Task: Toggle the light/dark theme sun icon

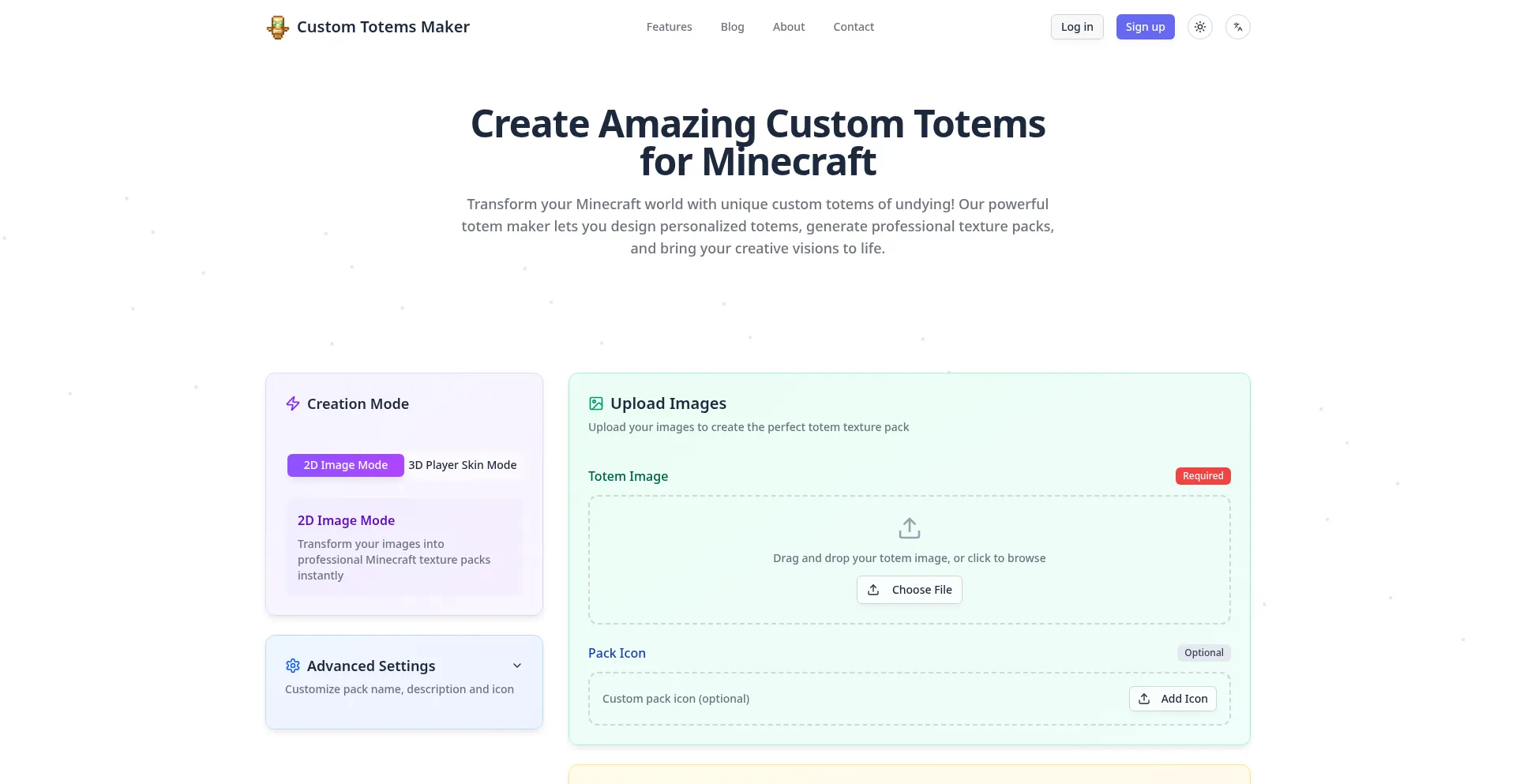Action: coord(1200,27)
